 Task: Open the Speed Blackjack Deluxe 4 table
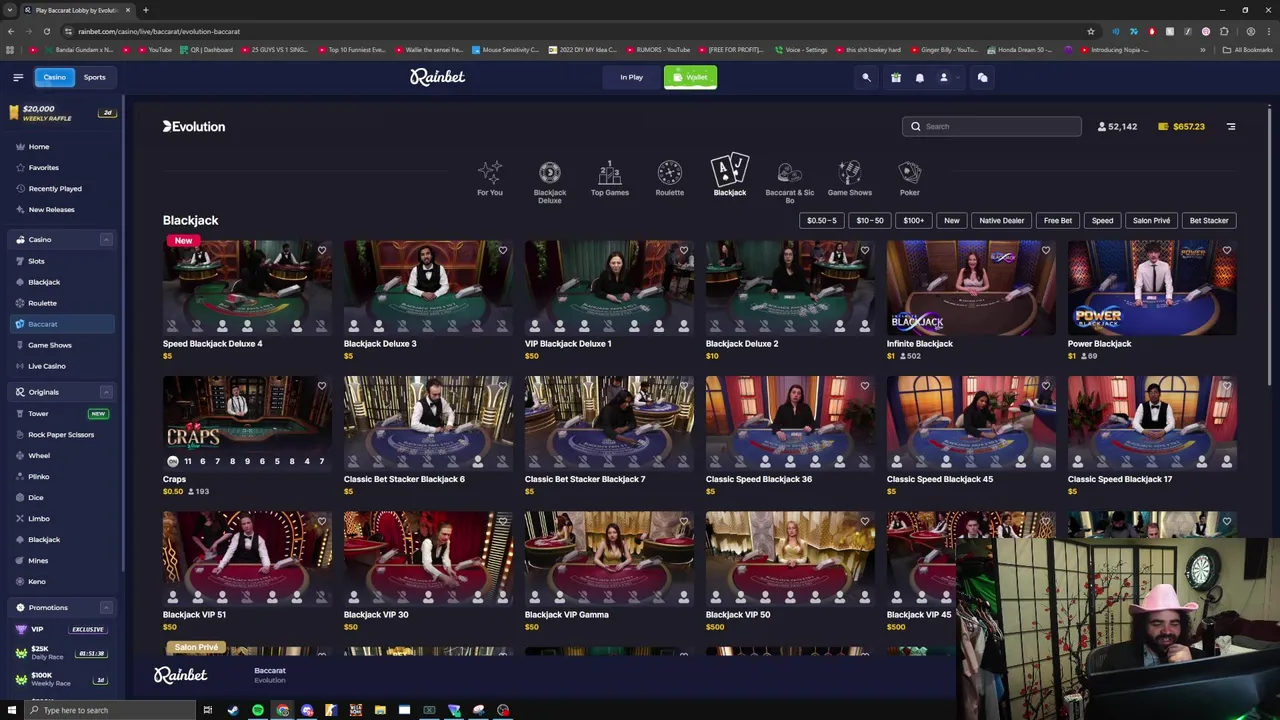pos(247,287)
